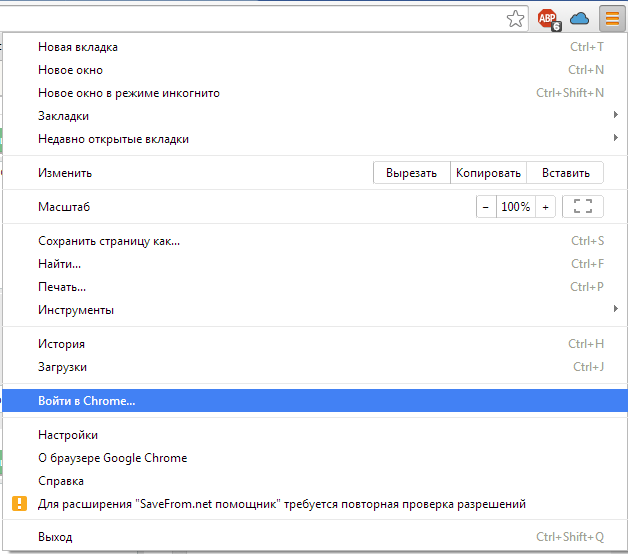Increase zoom with the plus button
The width and height of the screenshot is (628, 554).
(x=545, y=207)
